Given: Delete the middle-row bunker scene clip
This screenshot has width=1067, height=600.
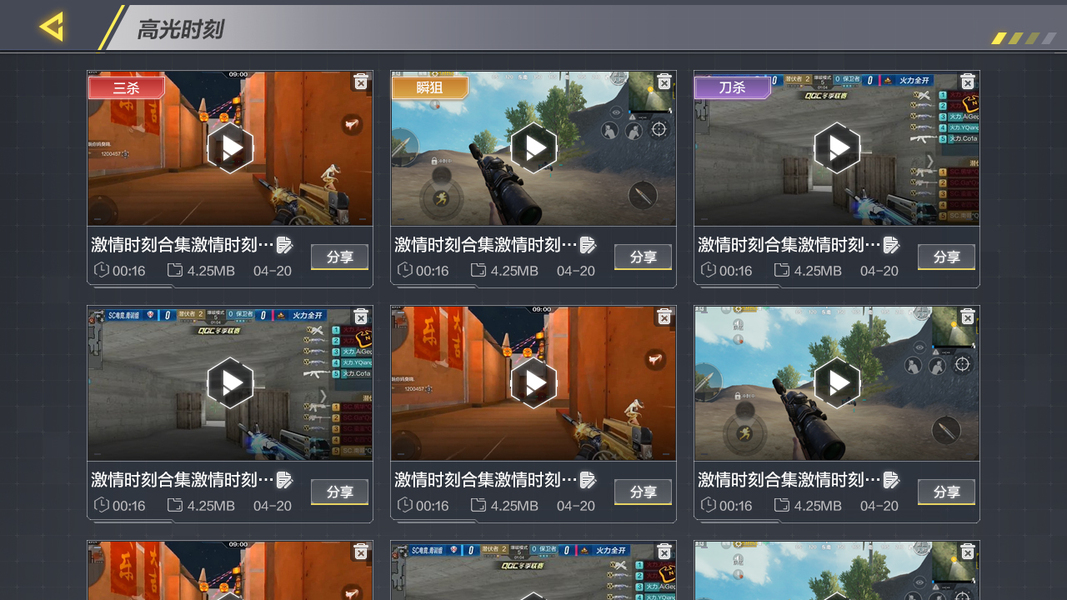Looking at the screenshot, I should click(x=361, y=317).
